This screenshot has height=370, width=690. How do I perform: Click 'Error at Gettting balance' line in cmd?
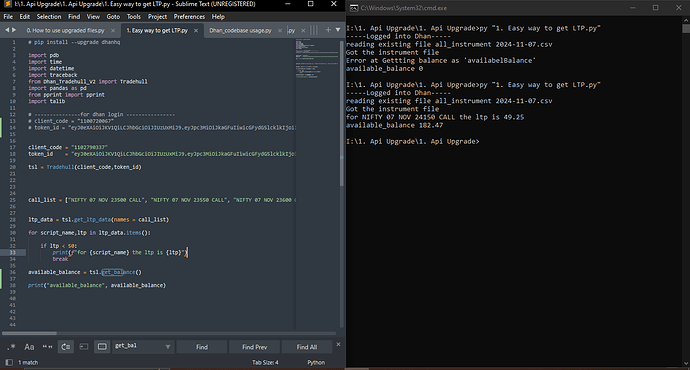441,61
